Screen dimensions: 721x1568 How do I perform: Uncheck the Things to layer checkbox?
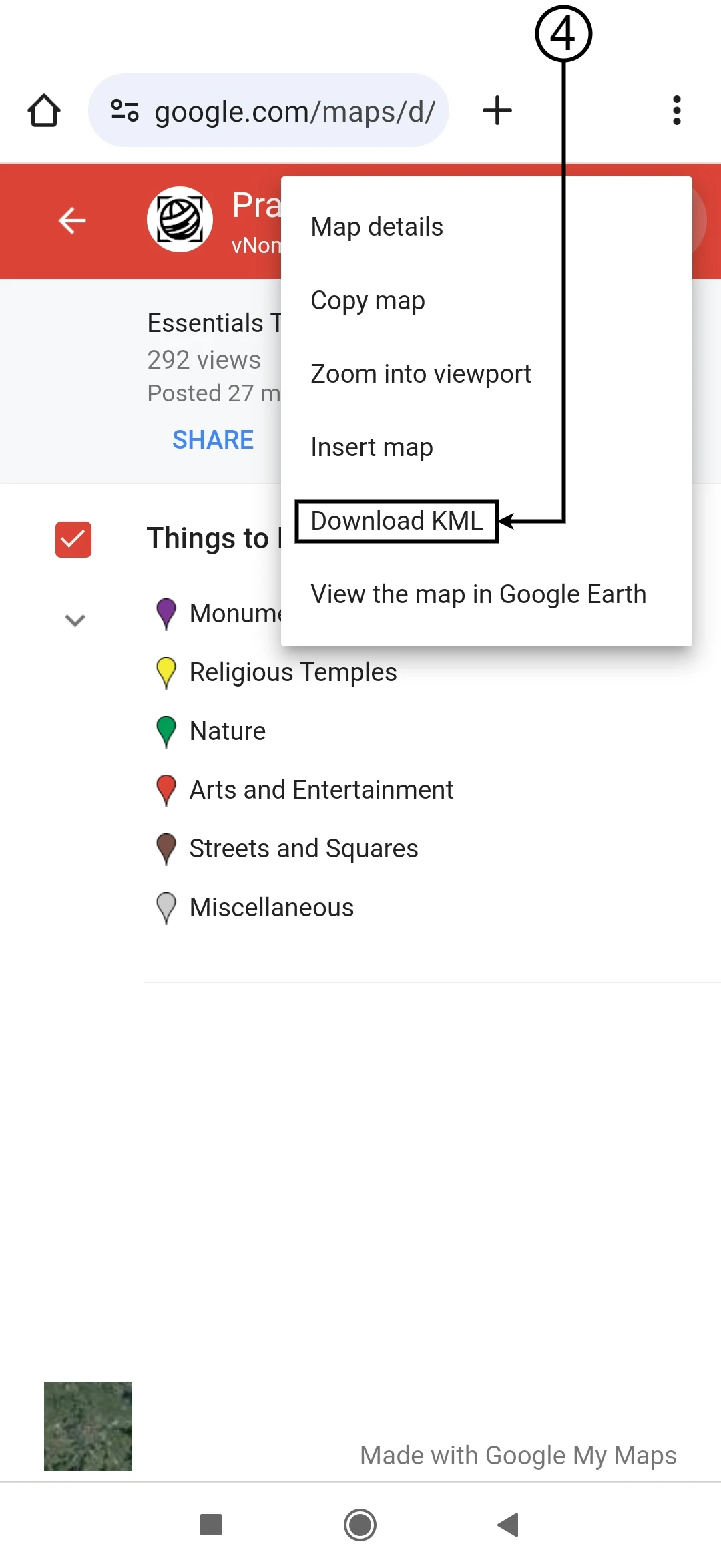tap(73, 540)
